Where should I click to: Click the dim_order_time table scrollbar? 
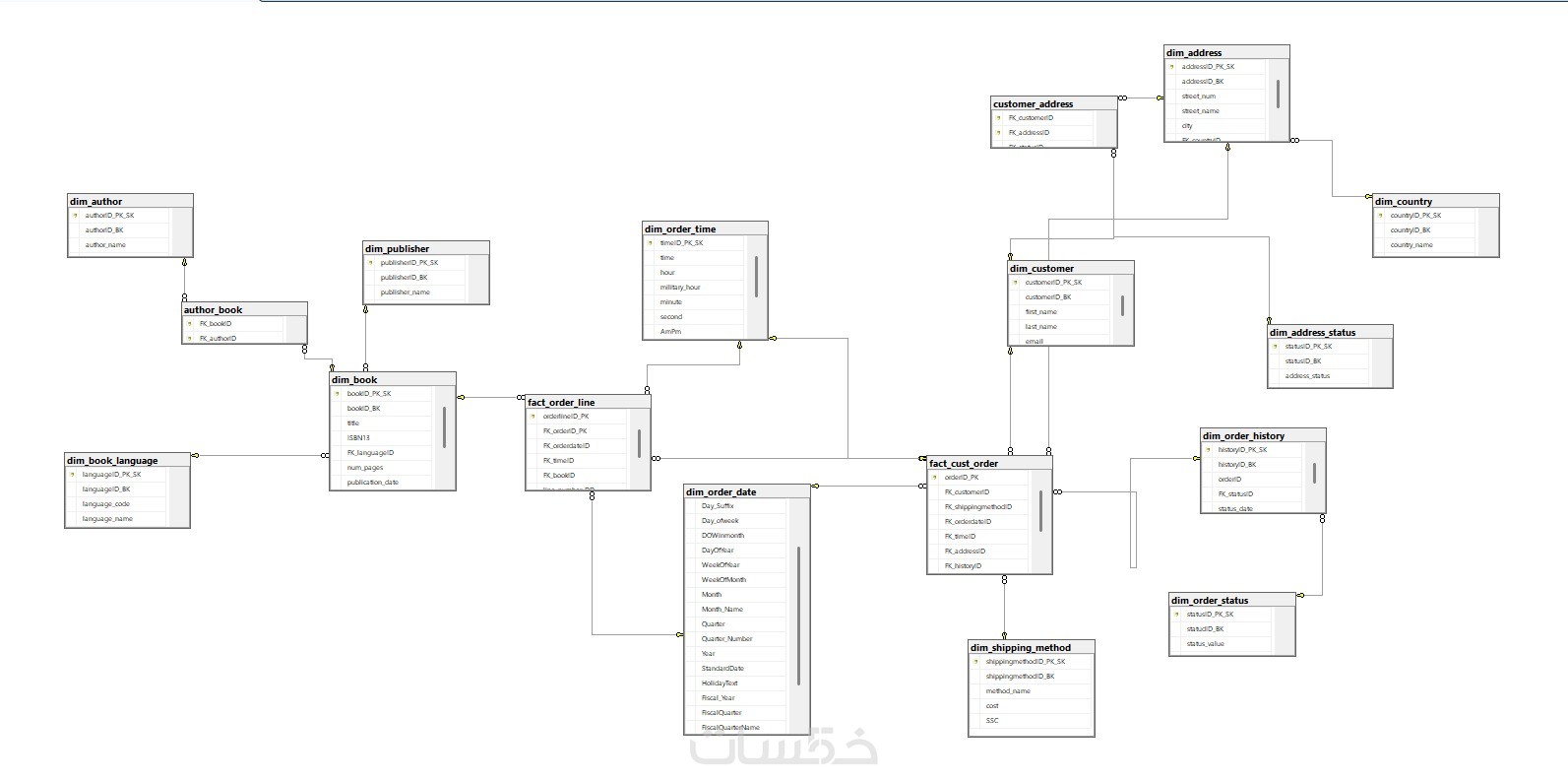pyautogui.click(x=757, y=277)
